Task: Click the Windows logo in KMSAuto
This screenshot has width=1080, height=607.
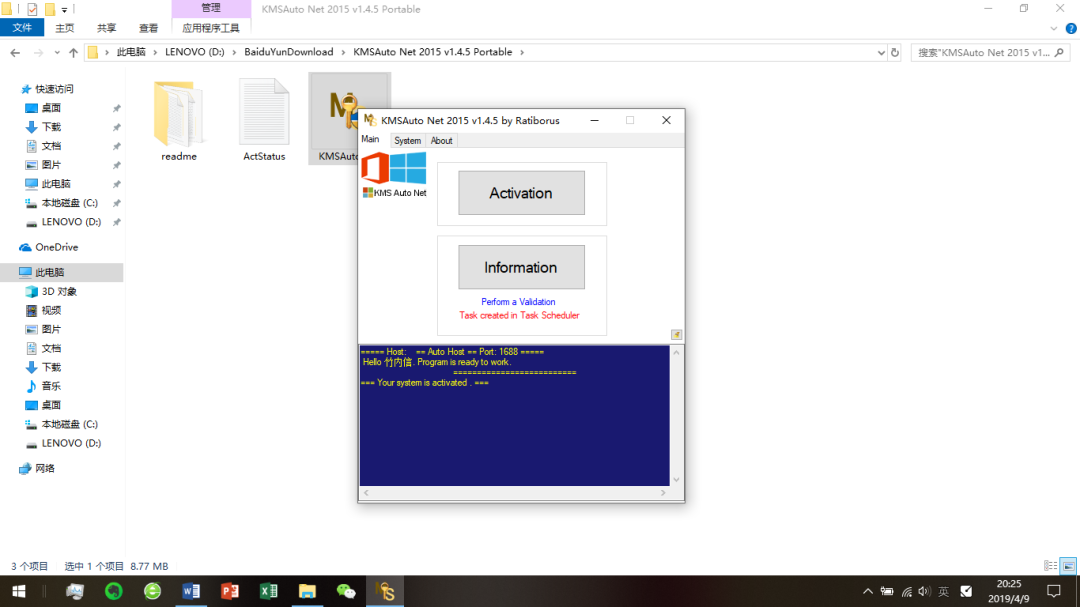Action: point(408,168)
